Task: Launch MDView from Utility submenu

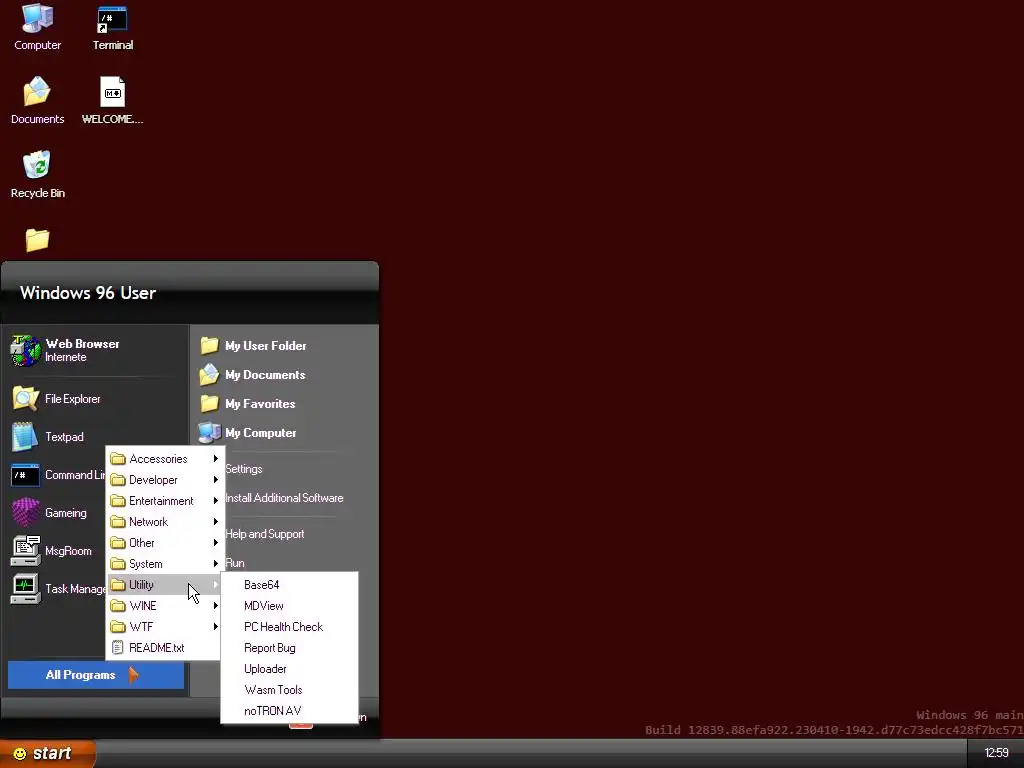Action: [290, 605]
